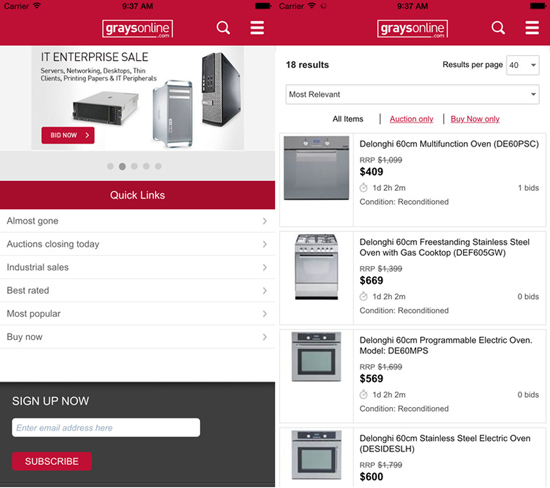Click the chevron beside Most popular
550x488 pixels.
[x=264, y=314]
